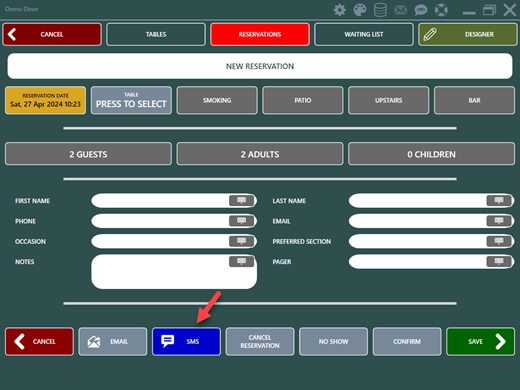This screenshot has width=520, height=390.
Task: Toggle the Upstairs section option
Action: click(388, 100)
